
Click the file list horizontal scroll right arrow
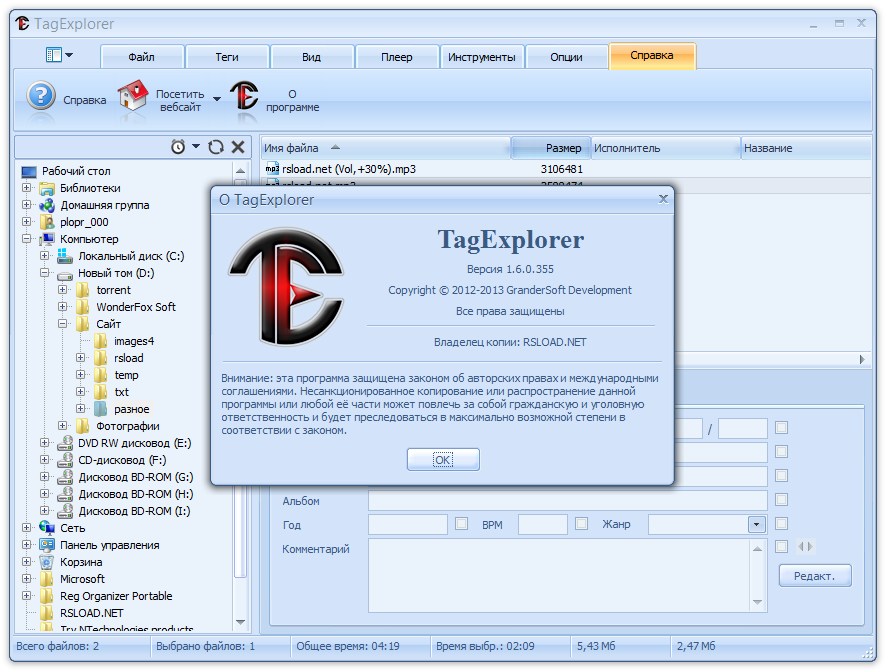point(862,359)
